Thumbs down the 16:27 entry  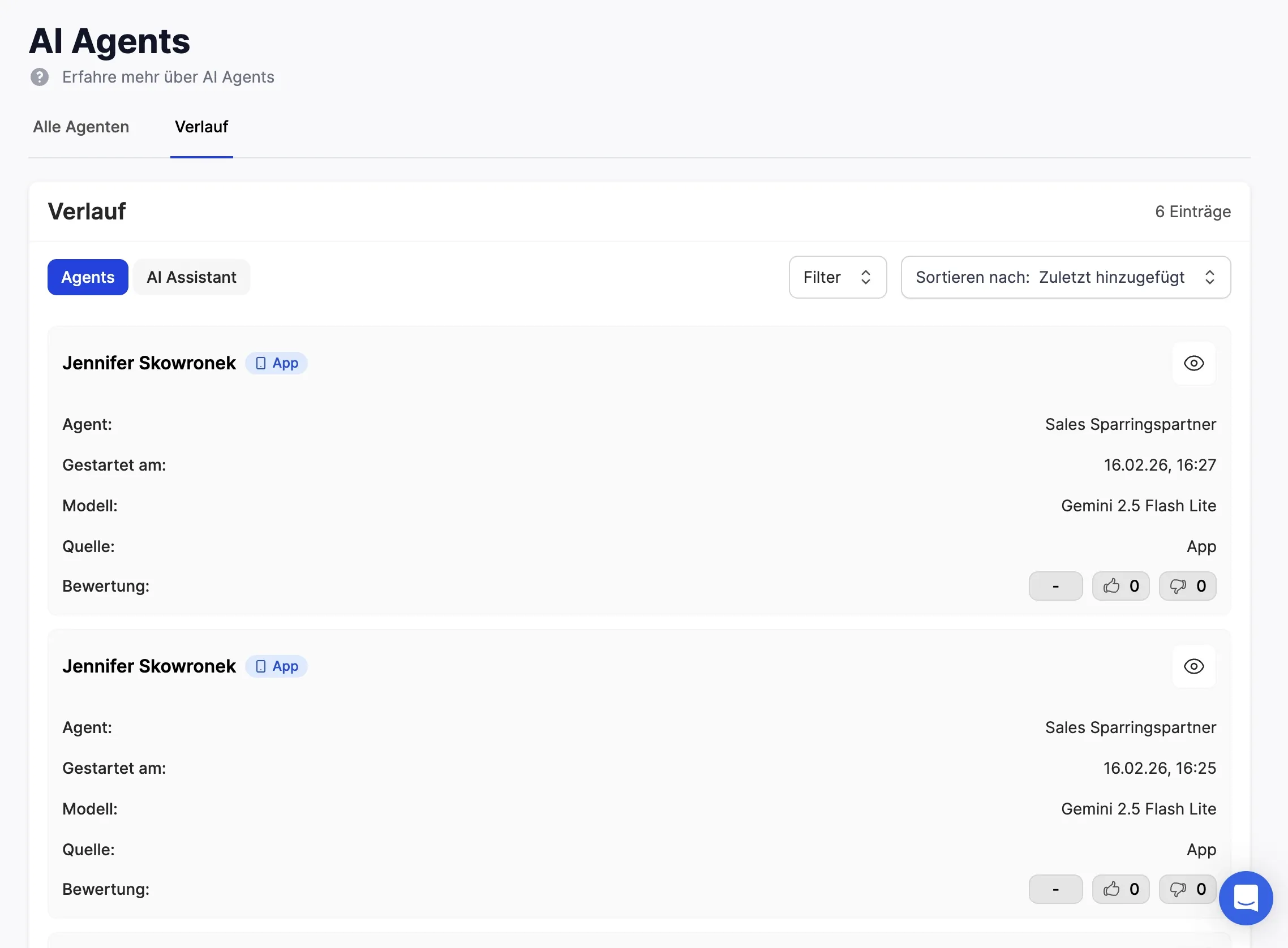coord(1187,586)
